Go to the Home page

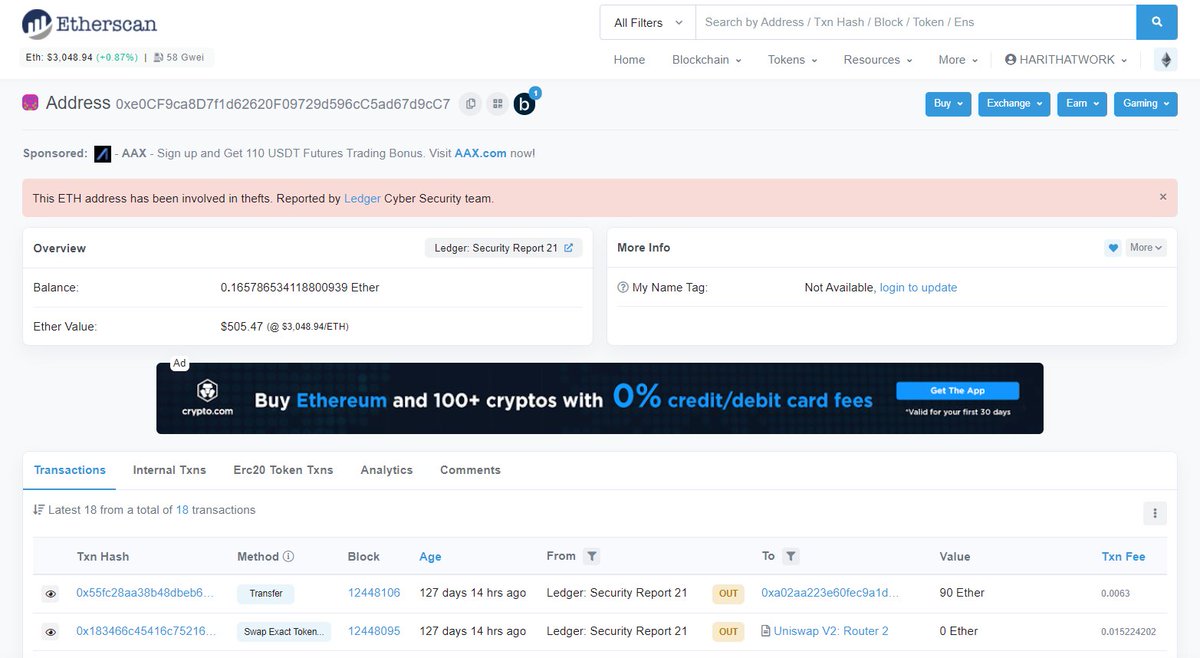click(629, 60)
